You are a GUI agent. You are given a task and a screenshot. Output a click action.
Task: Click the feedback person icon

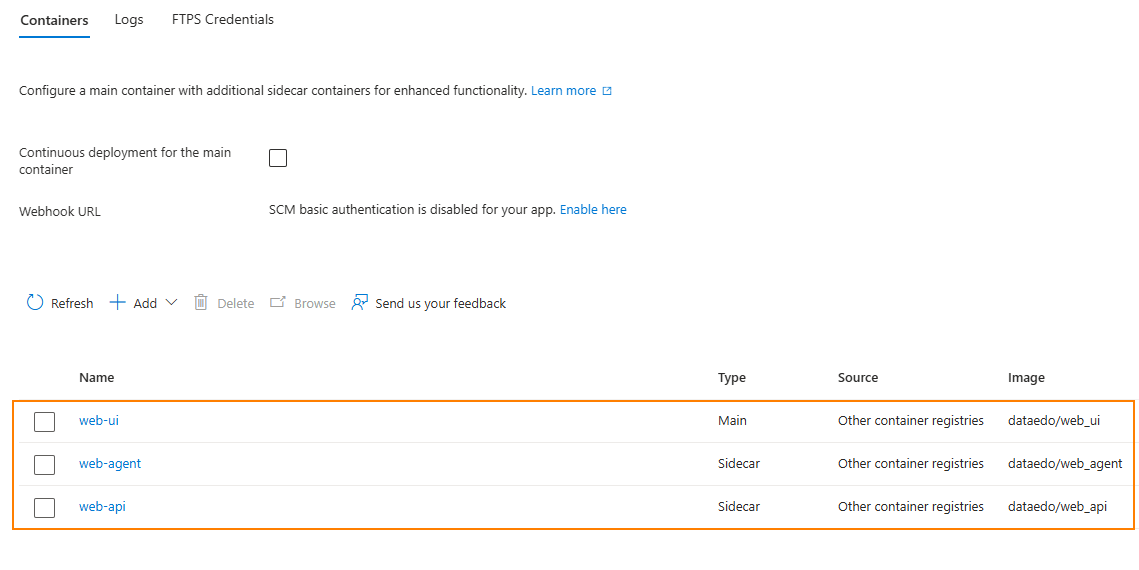[359, 303]
